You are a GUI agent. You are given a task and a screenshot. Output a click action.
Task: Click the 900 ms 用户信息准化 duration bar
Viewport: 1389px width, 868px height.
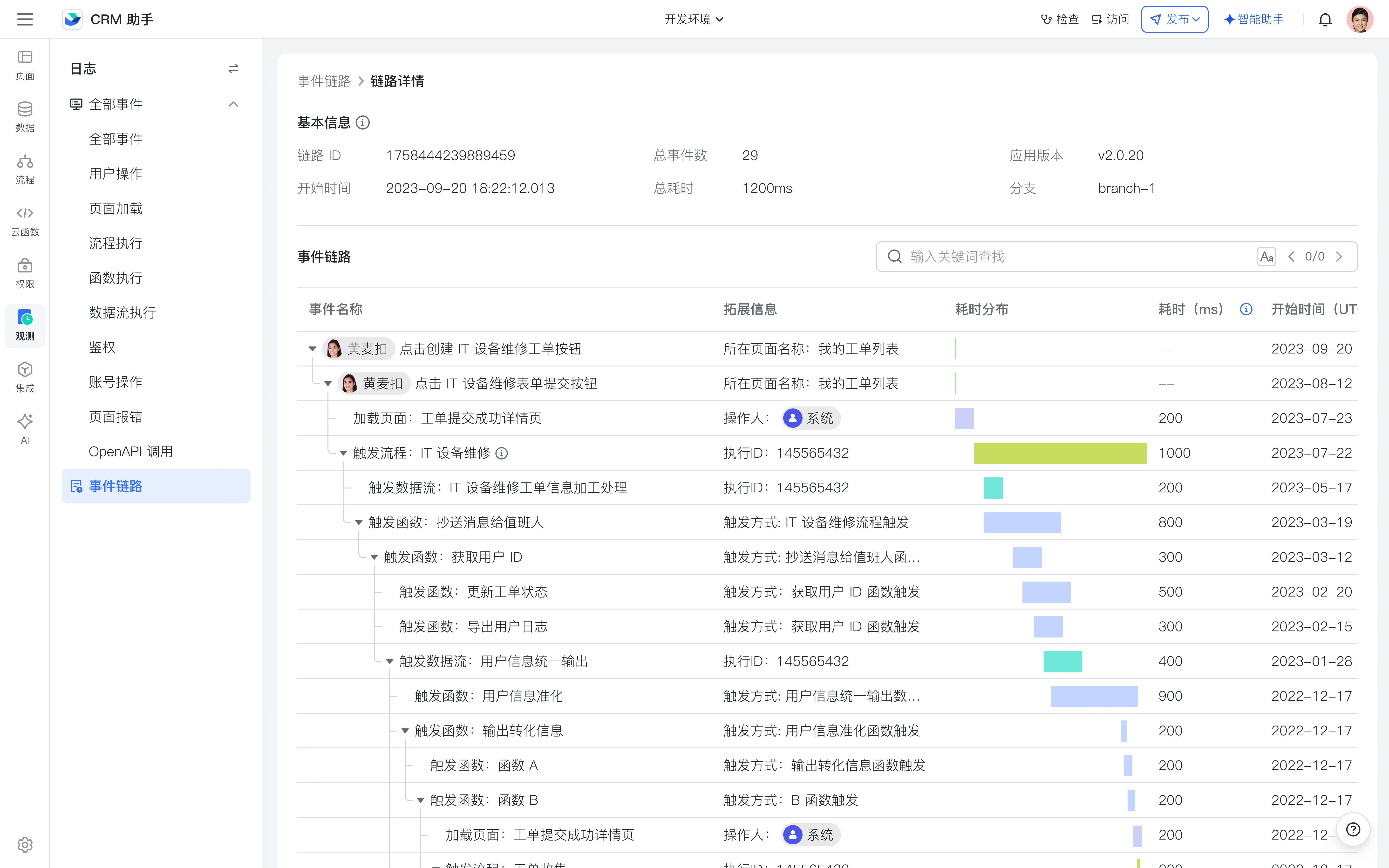click(x=1095, y=696)
